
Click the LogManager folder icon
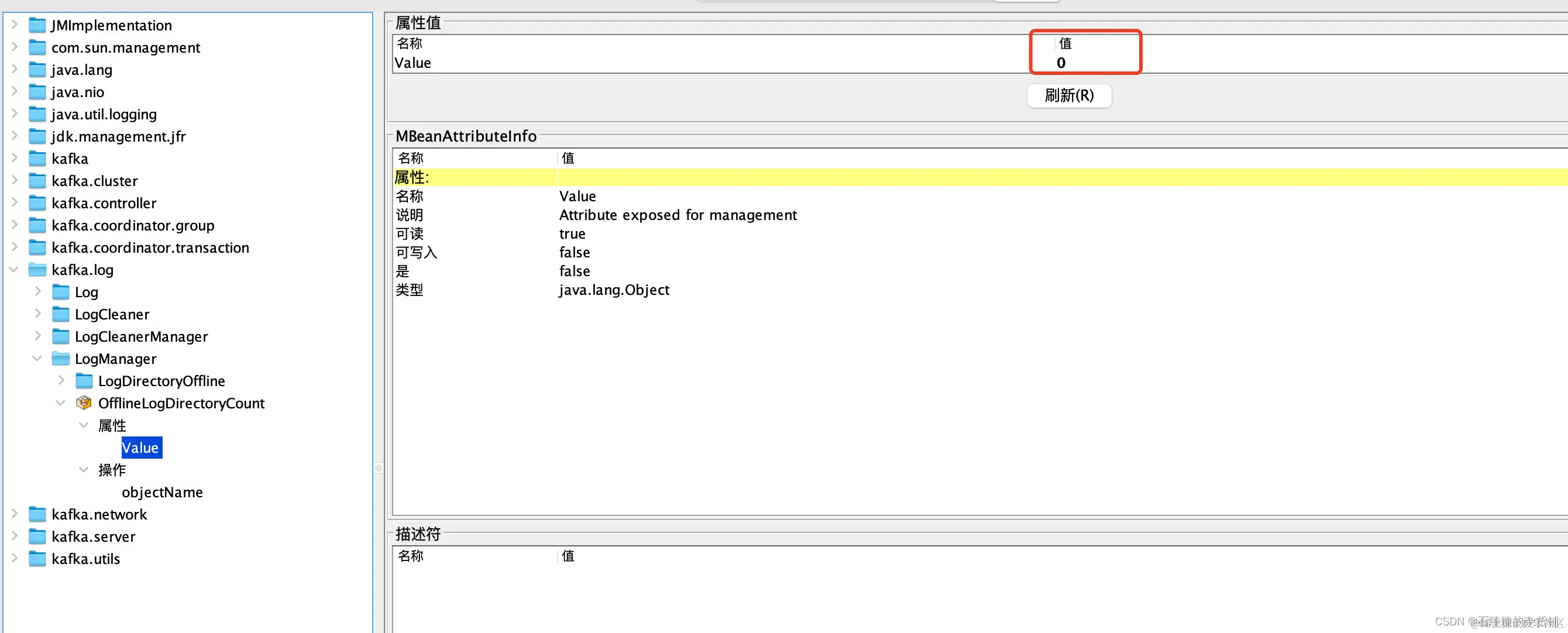(x=61, y=359)
